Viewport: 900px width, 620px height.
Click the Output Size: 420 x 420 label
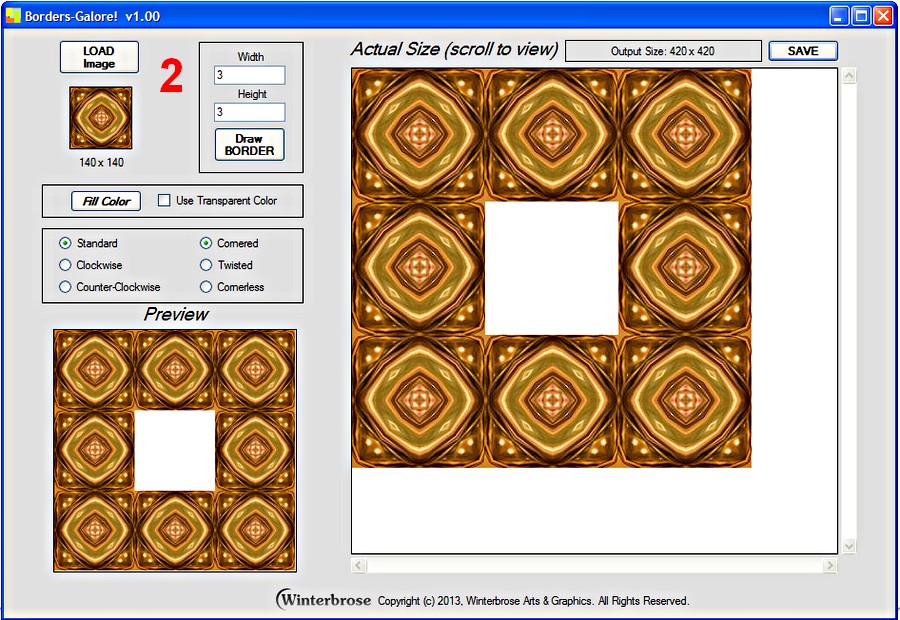(663, 51)
